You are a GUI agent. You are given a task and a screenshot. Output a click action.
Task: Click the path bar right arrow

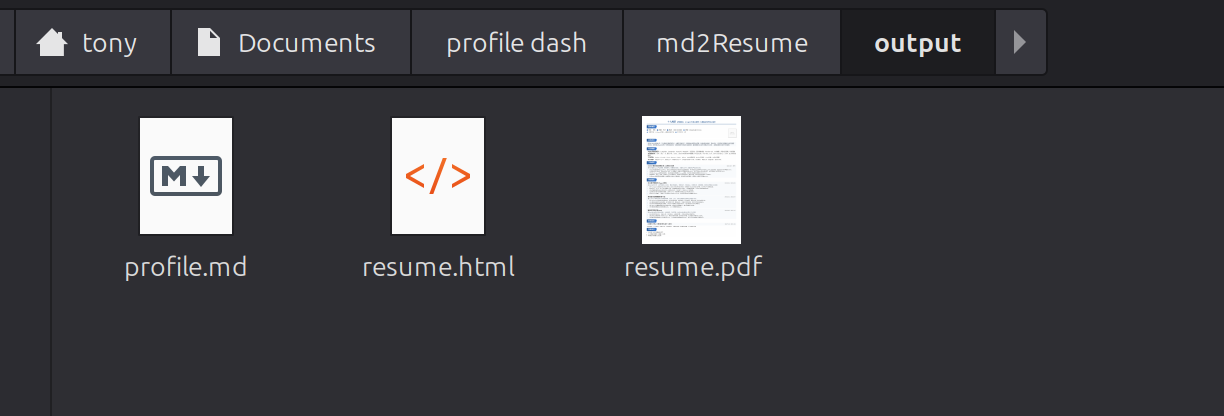click(x=1020, y=42)
